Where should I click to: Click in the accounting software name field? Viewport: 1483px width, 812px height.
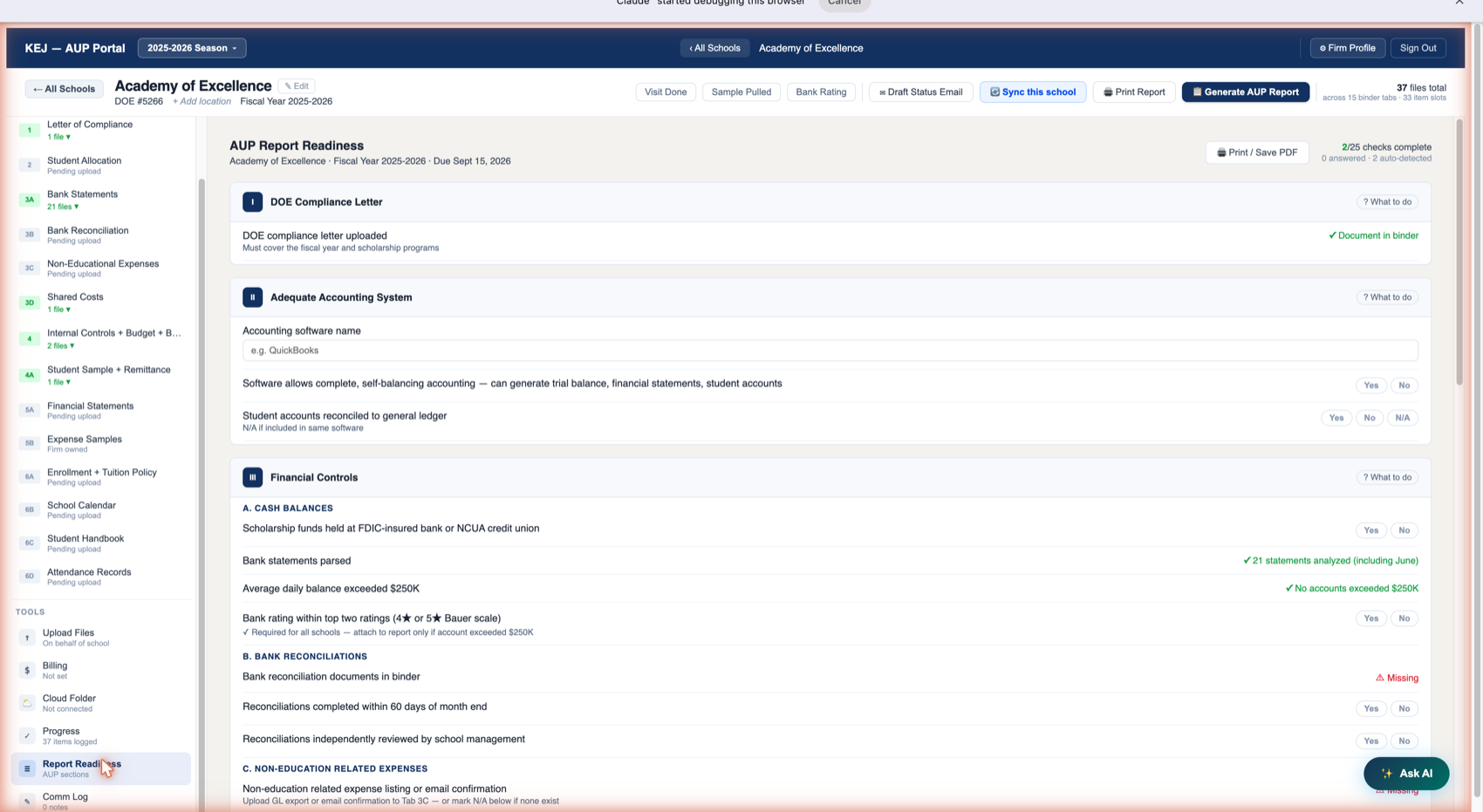[830, 351]
